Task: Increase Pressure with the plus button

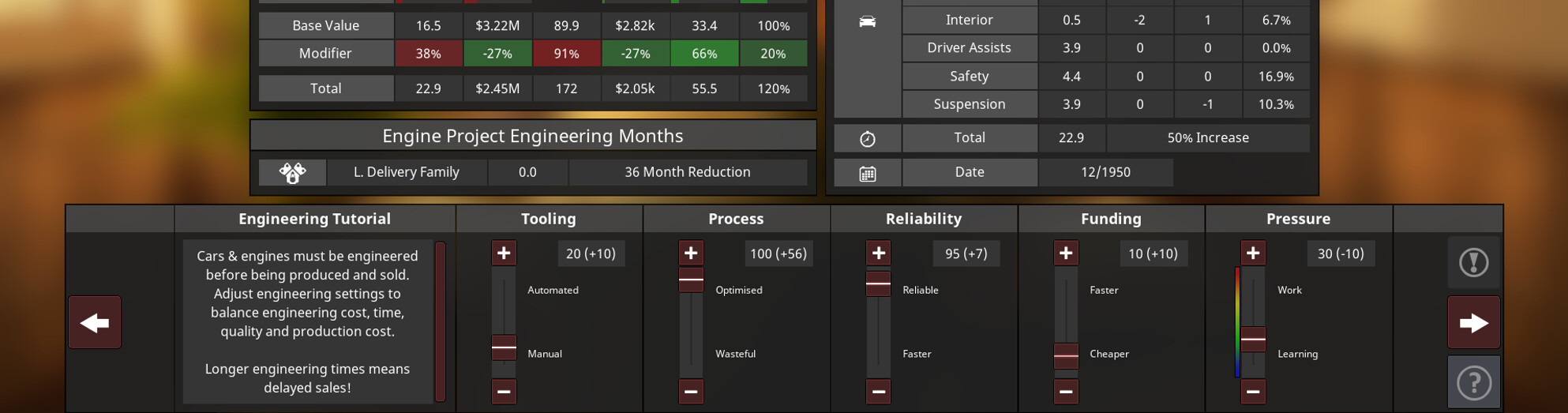Action: [x=1253, y=253]
